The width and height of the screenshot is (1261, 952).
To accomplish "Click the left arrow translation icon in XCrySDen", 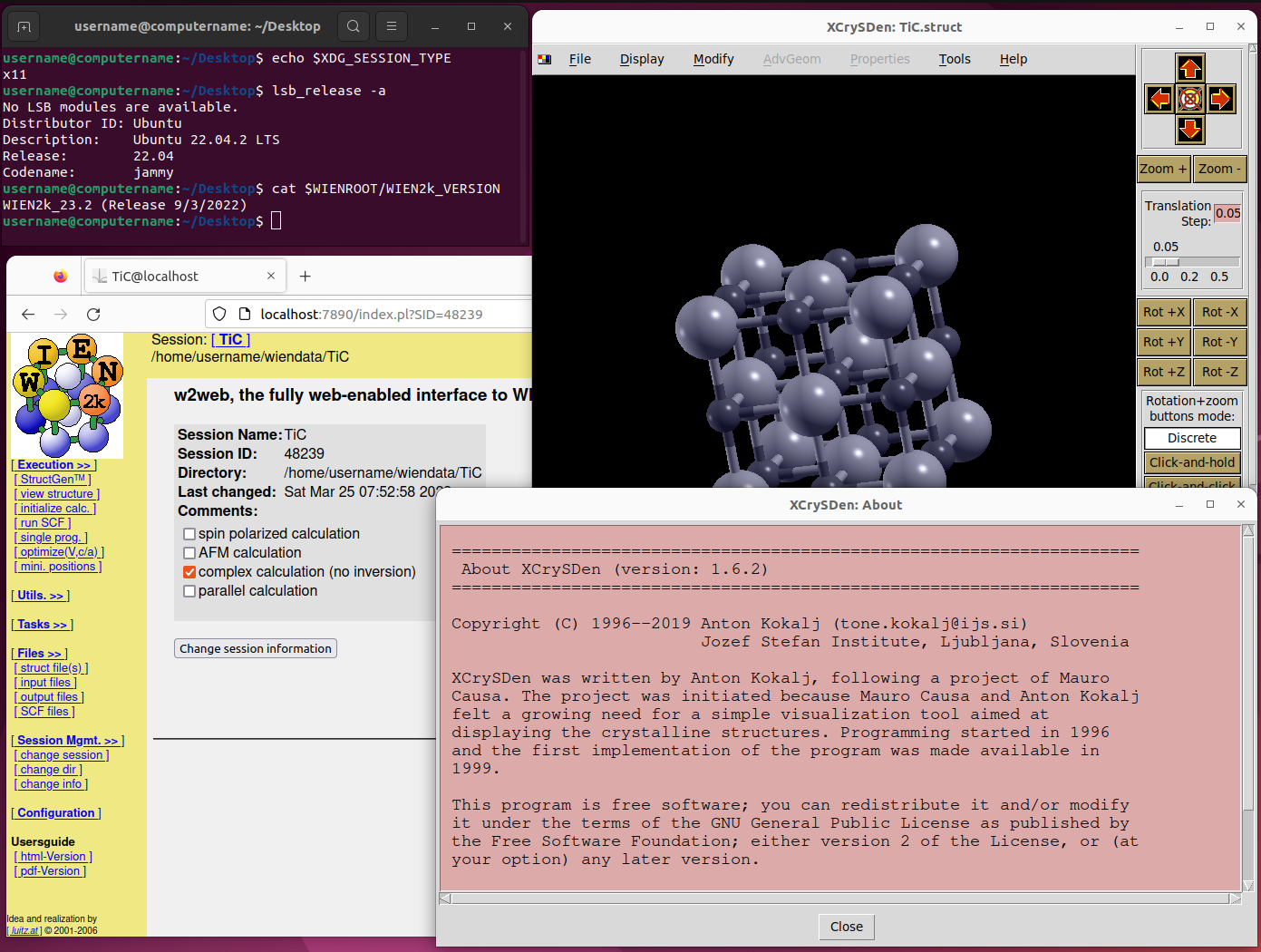I will point(1159,99).
